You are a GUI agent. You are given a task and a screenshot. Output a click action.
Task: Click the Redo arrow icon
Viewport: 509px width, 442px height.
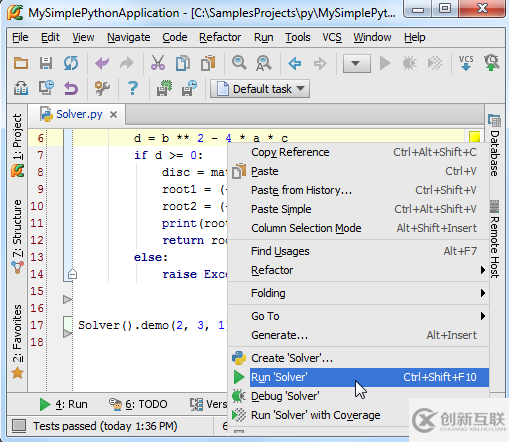(127, 63)
